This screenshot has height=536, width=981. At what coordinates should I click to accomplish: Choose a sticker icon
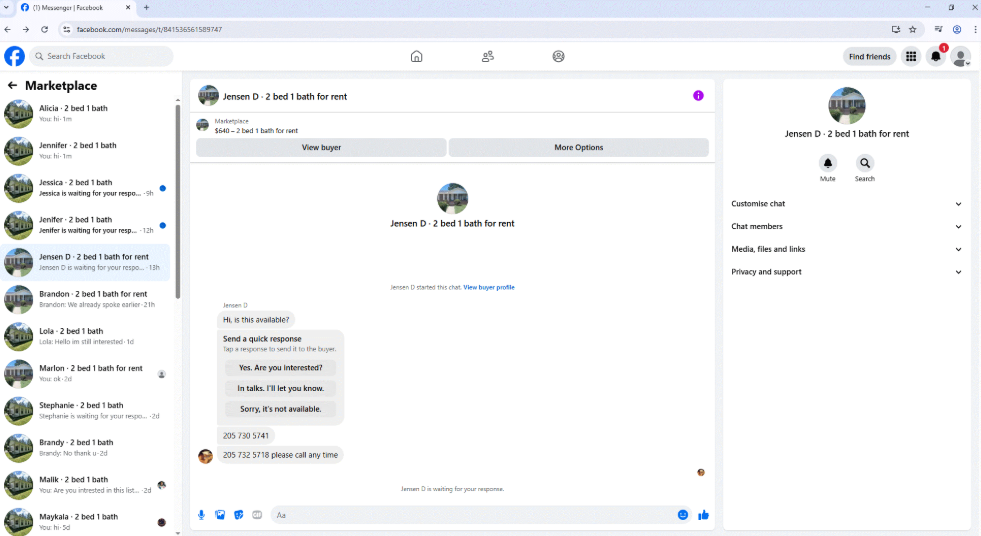[238, 515]
